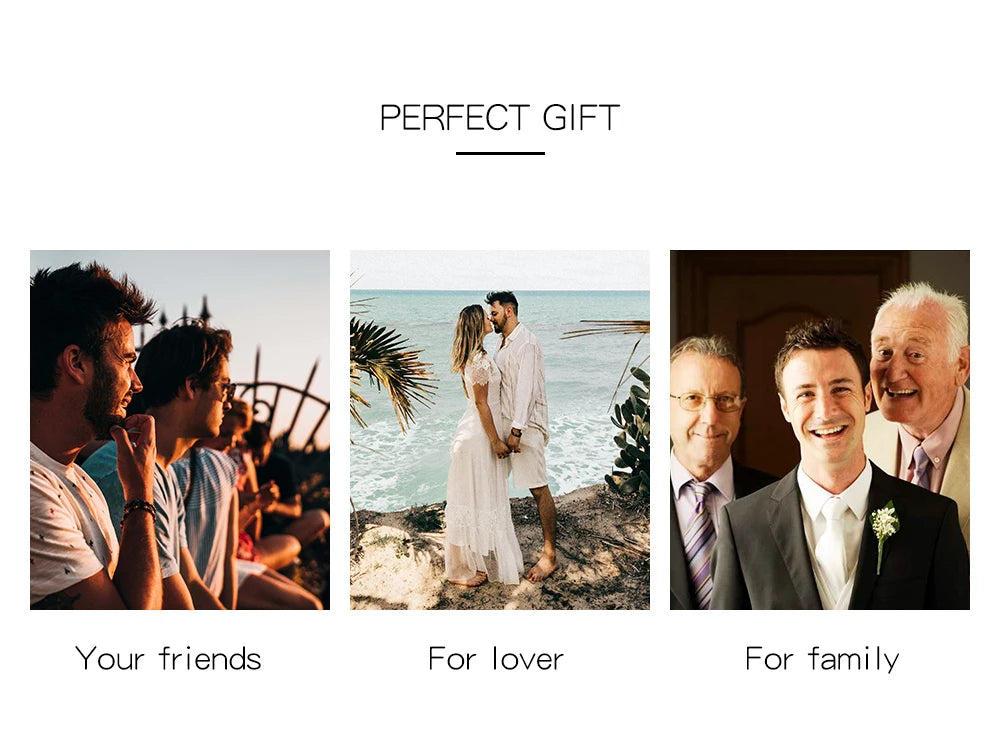Click the groom's white necktie

coord(832,539)
